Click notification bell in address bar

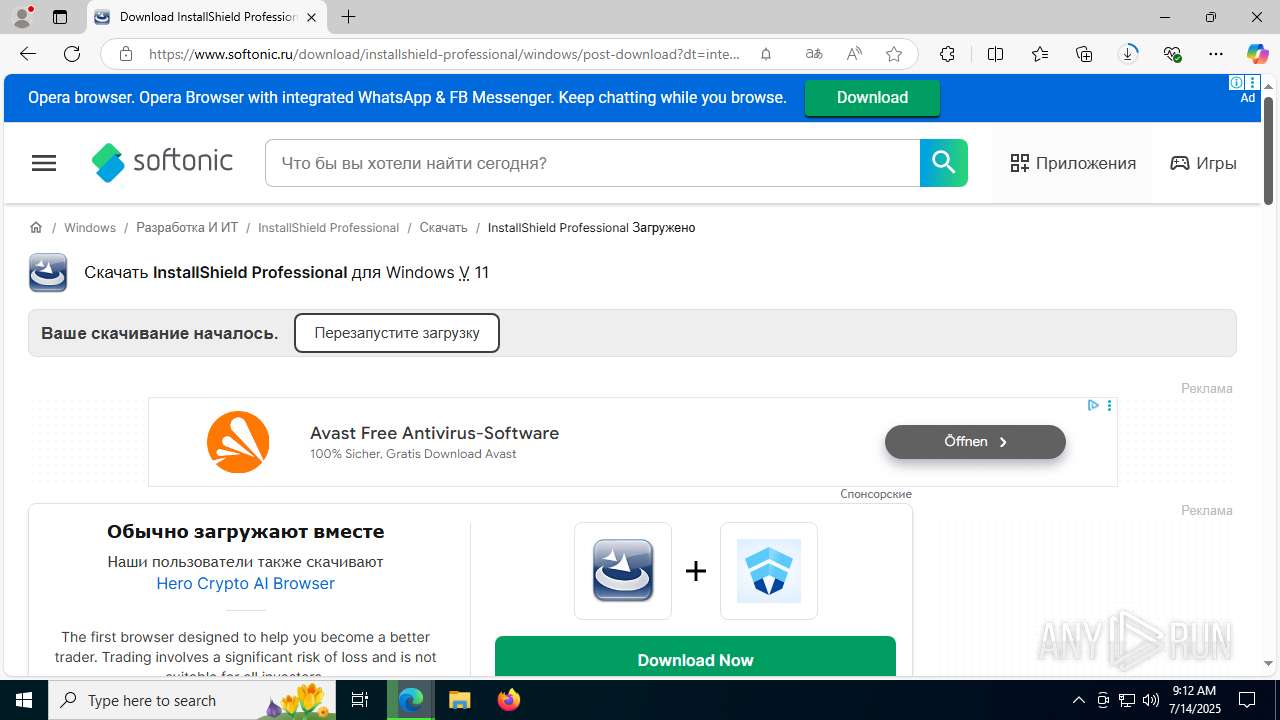coord(766,54)
